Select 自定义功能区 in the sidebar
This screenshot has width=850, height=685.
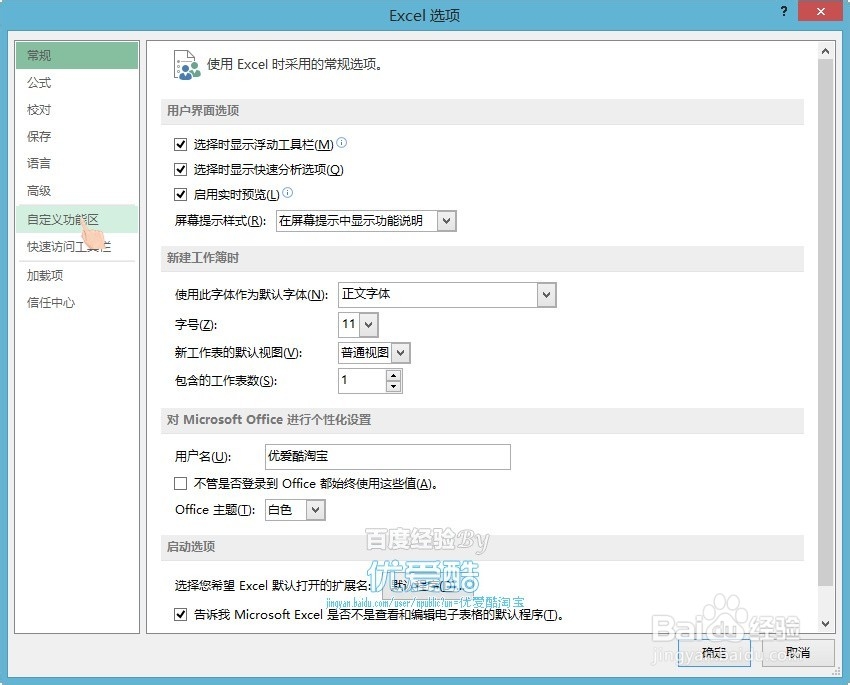(77, 219)
